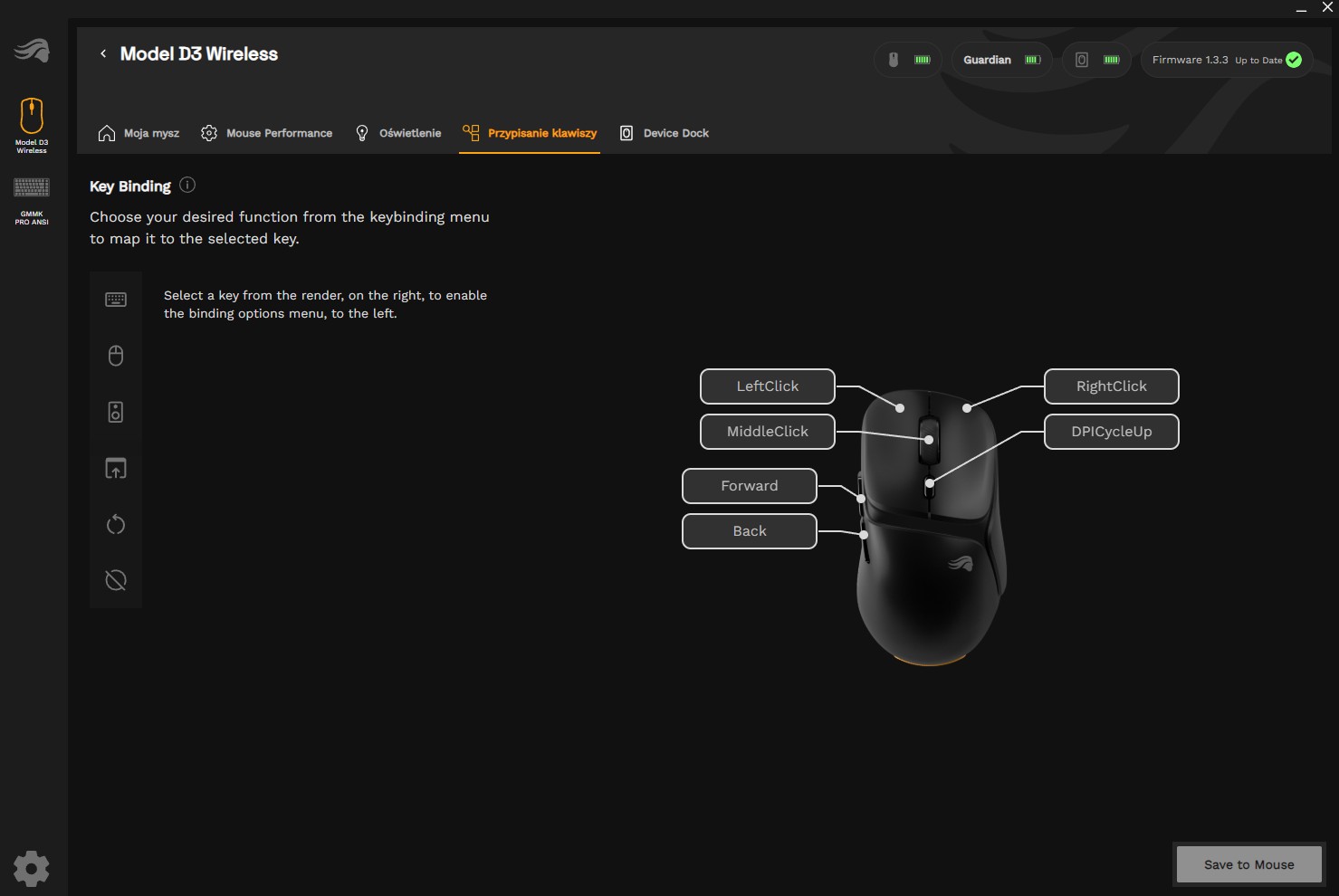The image size is (1339, 896).
Task: Switch to Mouse Performance tab
Action: point(267,133)
